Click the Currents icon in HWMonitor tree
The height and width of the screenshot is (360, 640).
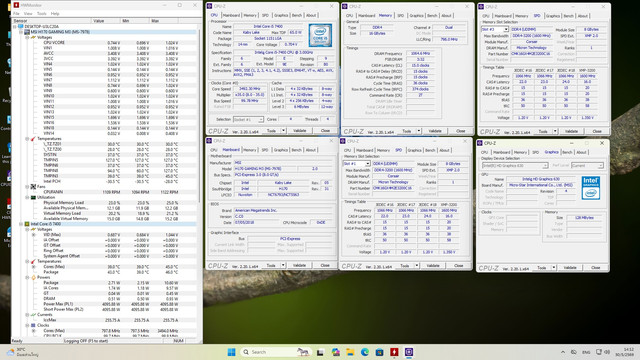33,315
